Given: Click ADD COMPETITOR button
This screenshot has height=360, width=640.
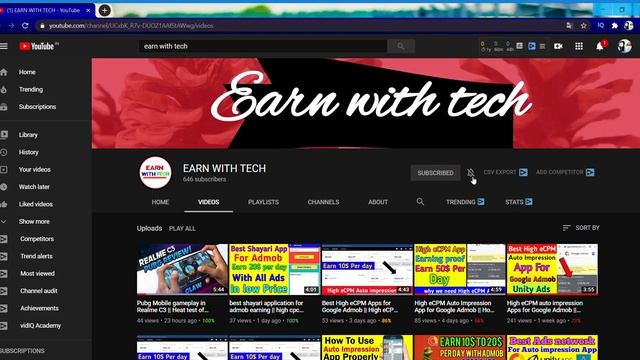Looking at the screenshot, I should click(565, 172).
